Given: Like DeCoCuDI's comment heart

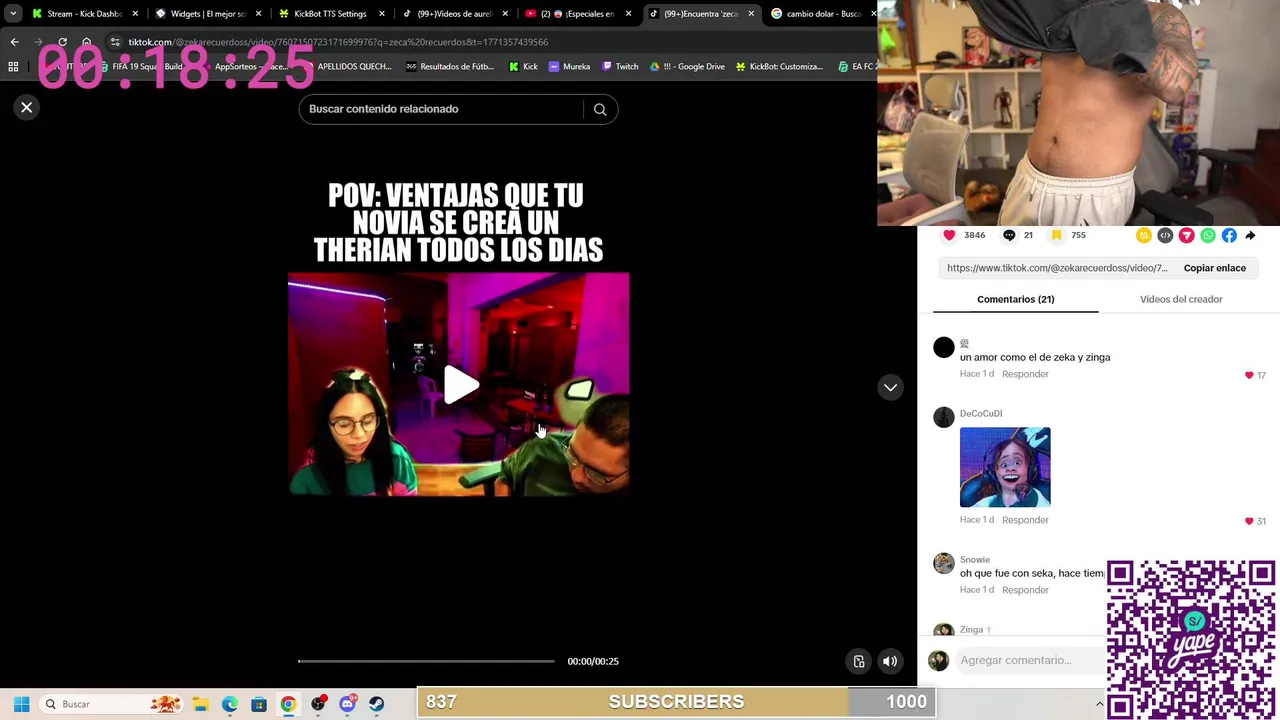Looking at the screenshot, I should pyautogui.click(x=1249, y=521).
